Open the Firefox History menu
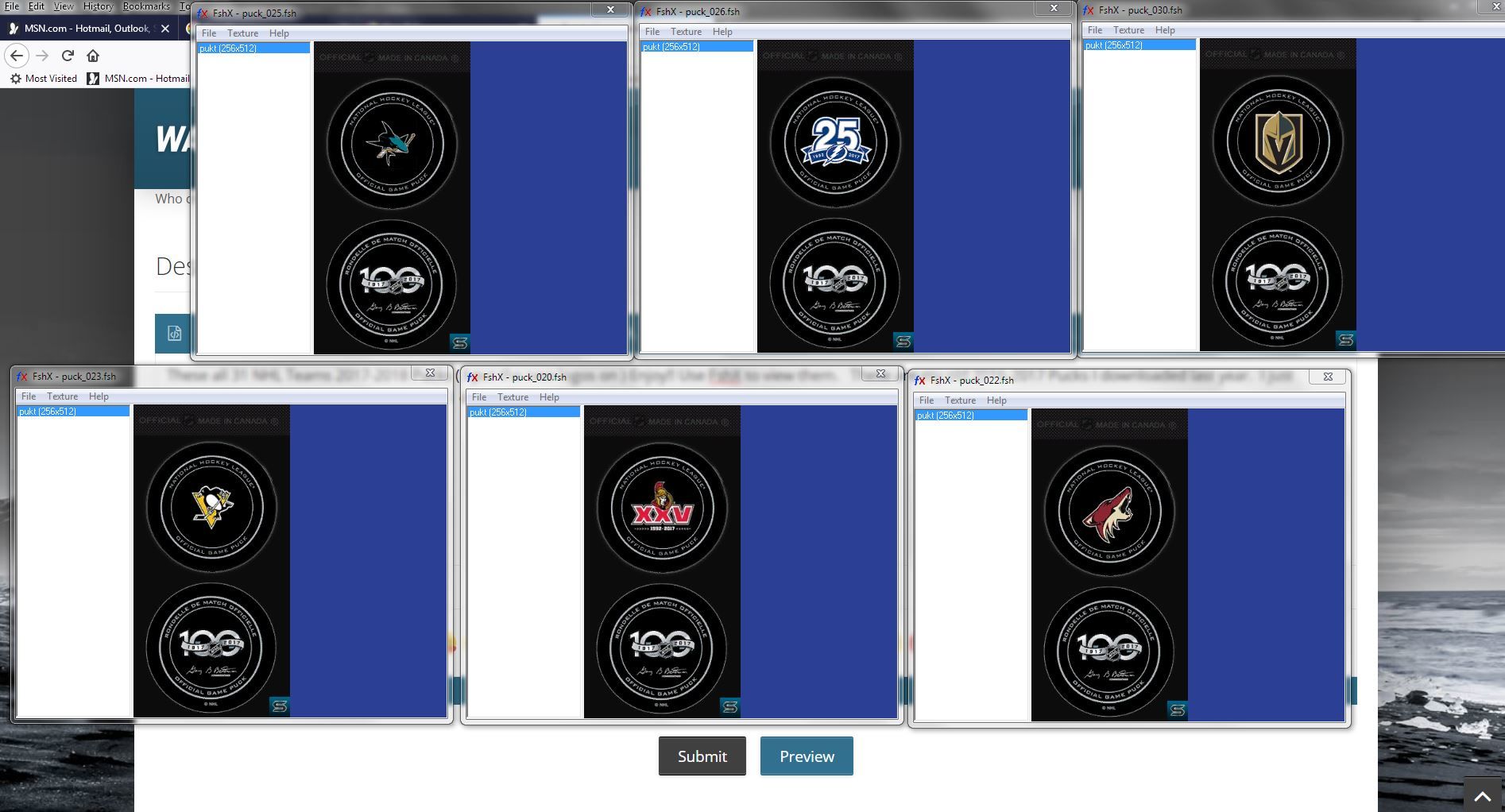 tap(98, 6)
